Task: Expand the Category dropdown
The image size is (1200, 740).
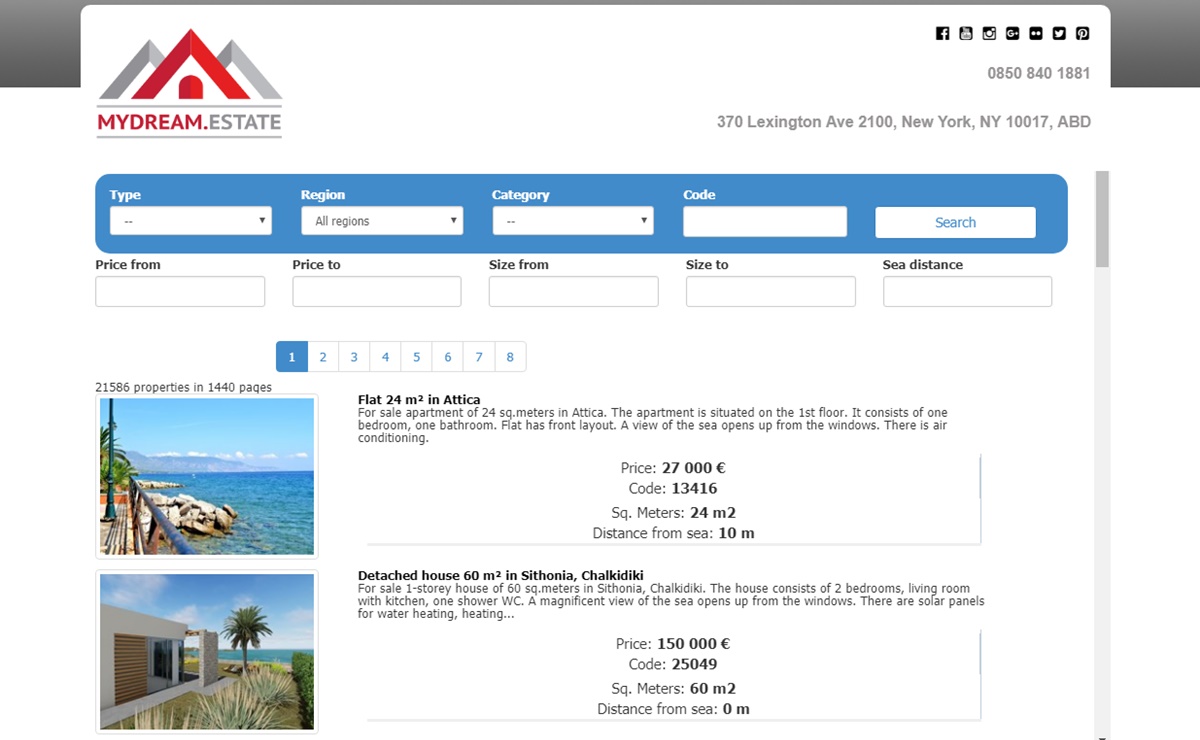Action: point(573,221)
